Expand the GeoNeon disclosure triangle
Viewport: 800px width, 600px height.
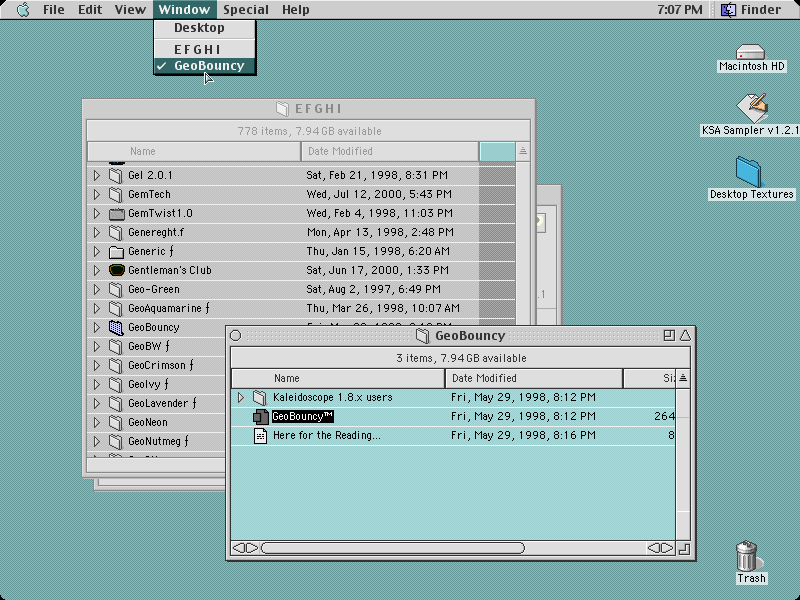click(x=96, y=422)
